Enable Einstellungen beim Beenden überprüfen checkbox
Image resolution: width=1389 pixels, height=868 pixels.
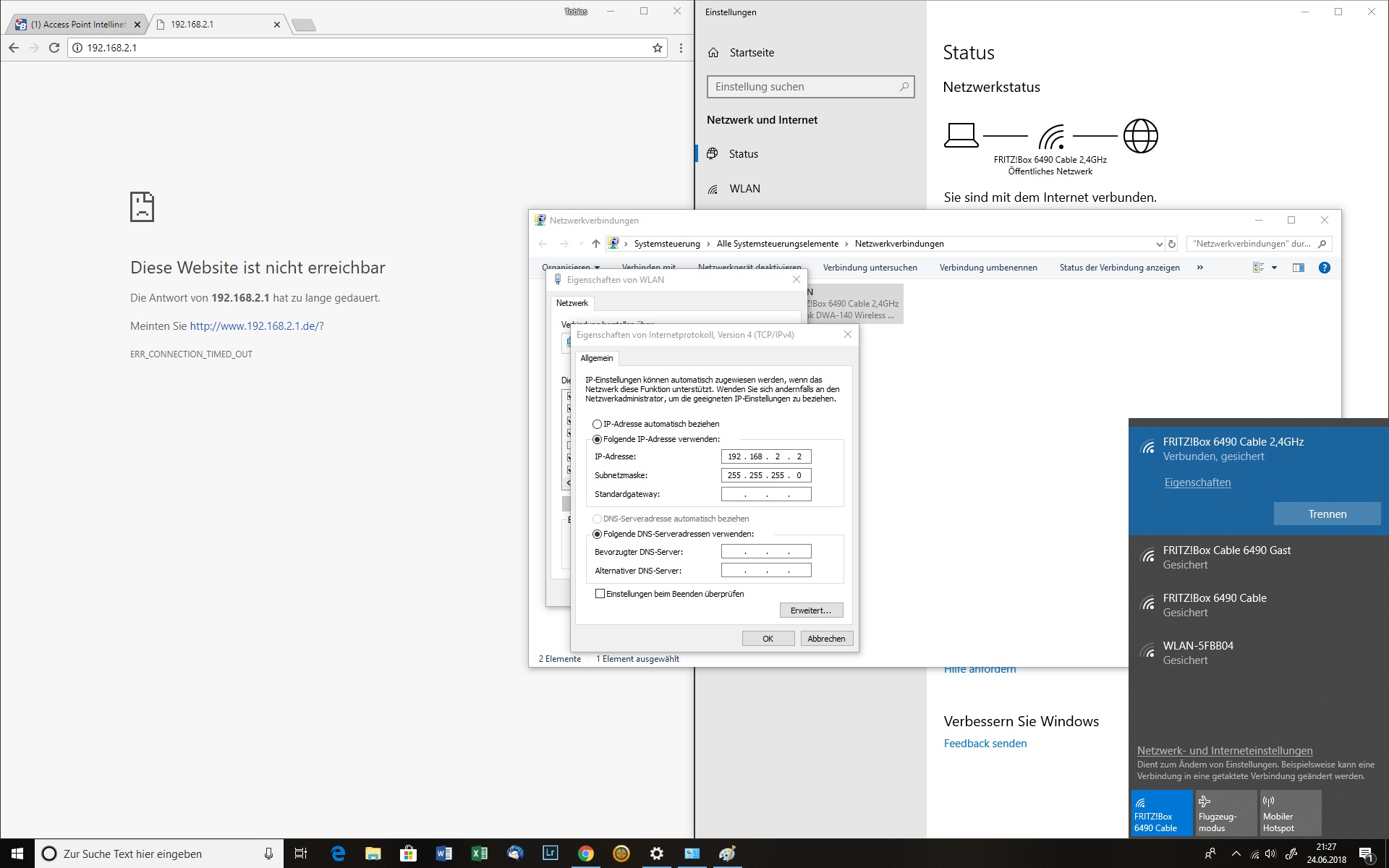tap(600, 594)
